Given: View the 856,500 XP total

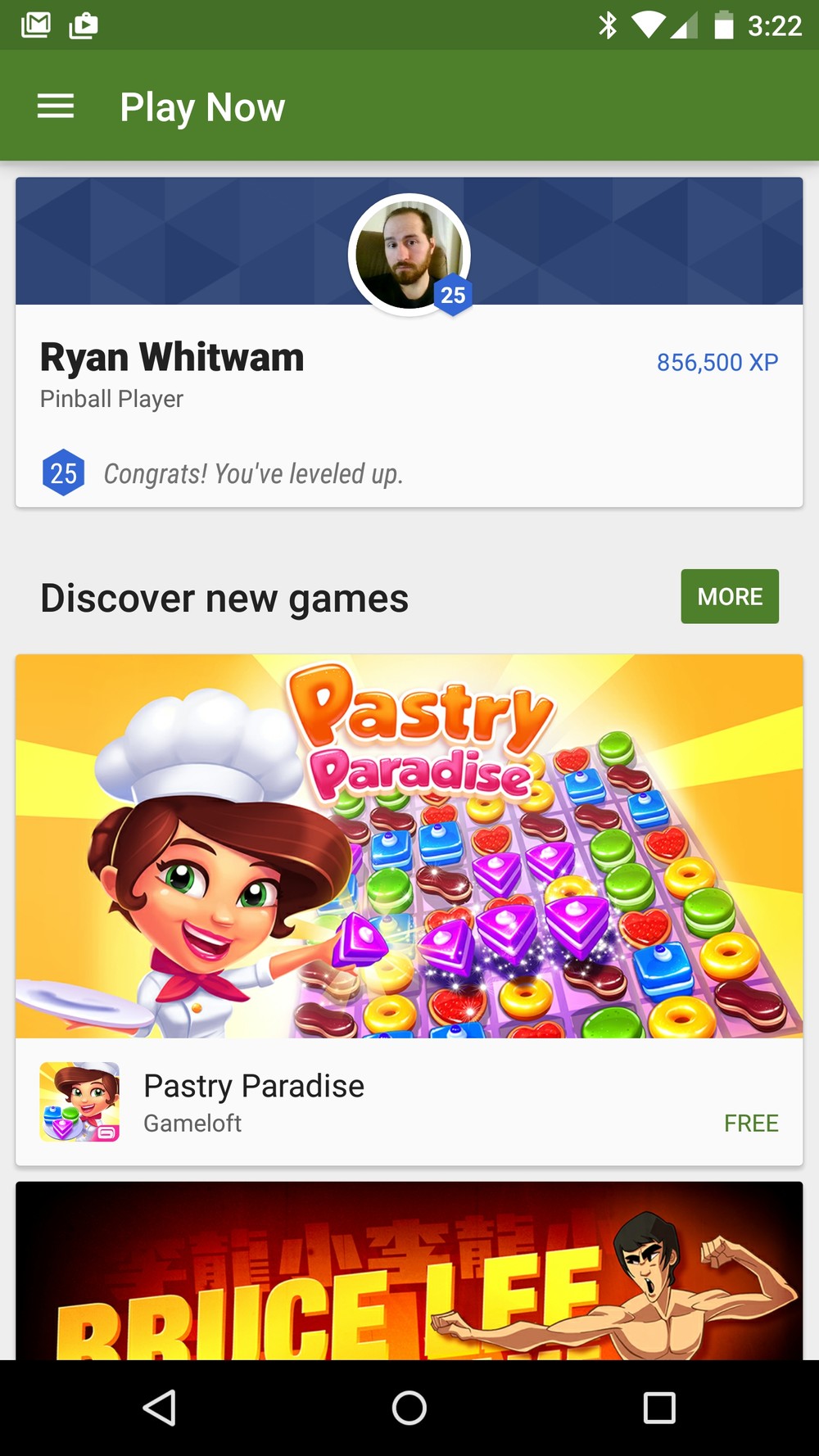Looking at the screenshot, I should click(x=717, y=362).
